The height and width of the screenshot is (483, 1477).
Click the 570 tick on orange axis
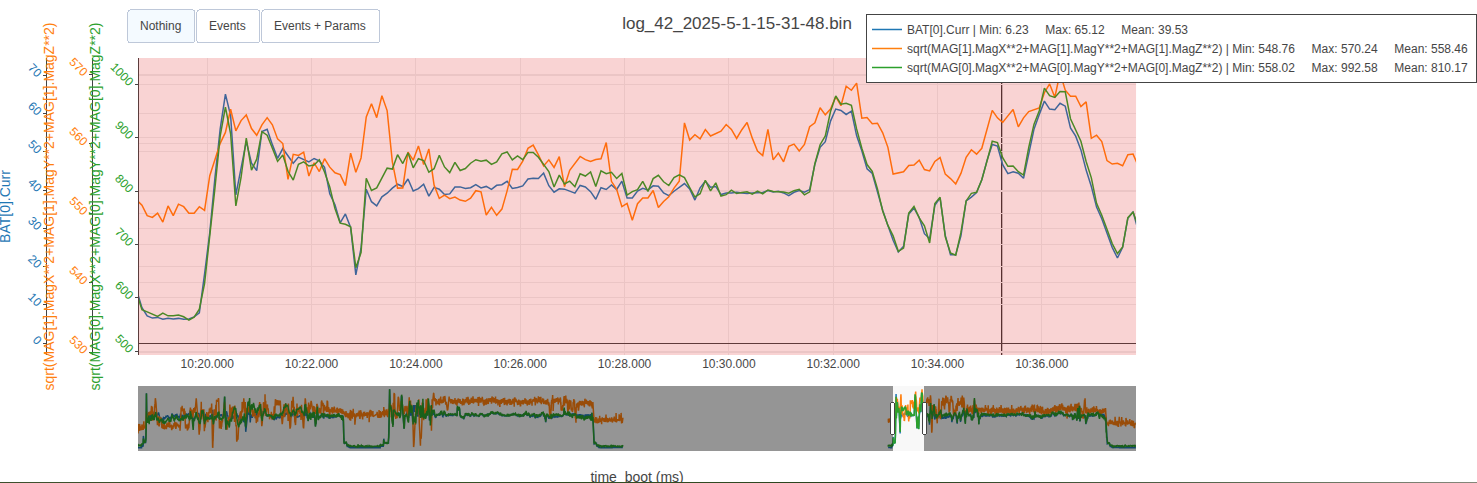click(x=78, y=69)
